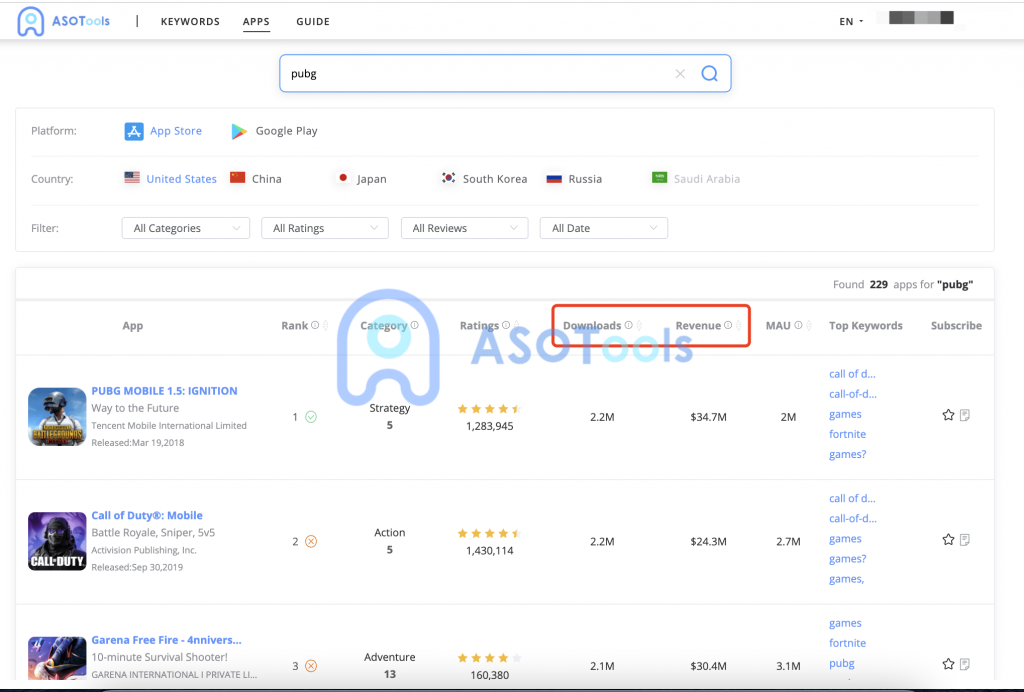Click orange X rank icon for Call of Duty
This screenshot has height=692, width=1024.
click(x=311, y=542)
